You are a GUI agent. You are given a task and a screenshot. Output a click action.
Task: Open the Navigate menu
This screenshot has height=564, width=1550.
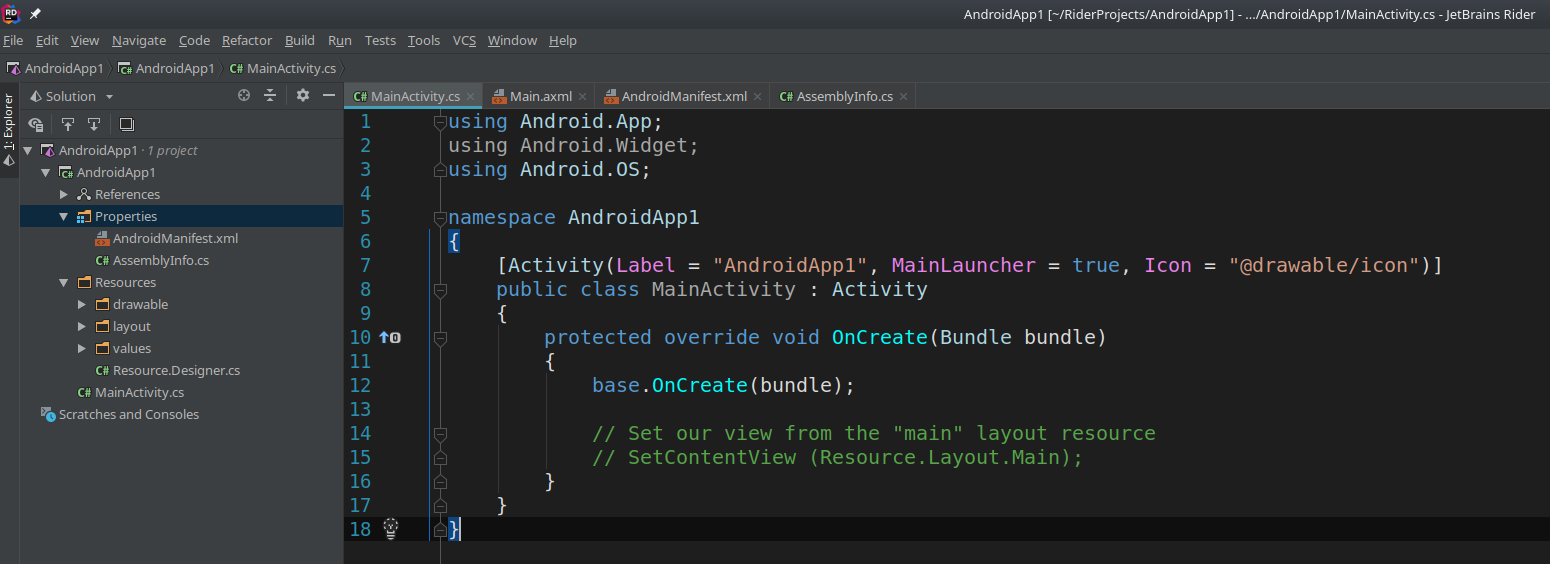(x=139, y=41)
